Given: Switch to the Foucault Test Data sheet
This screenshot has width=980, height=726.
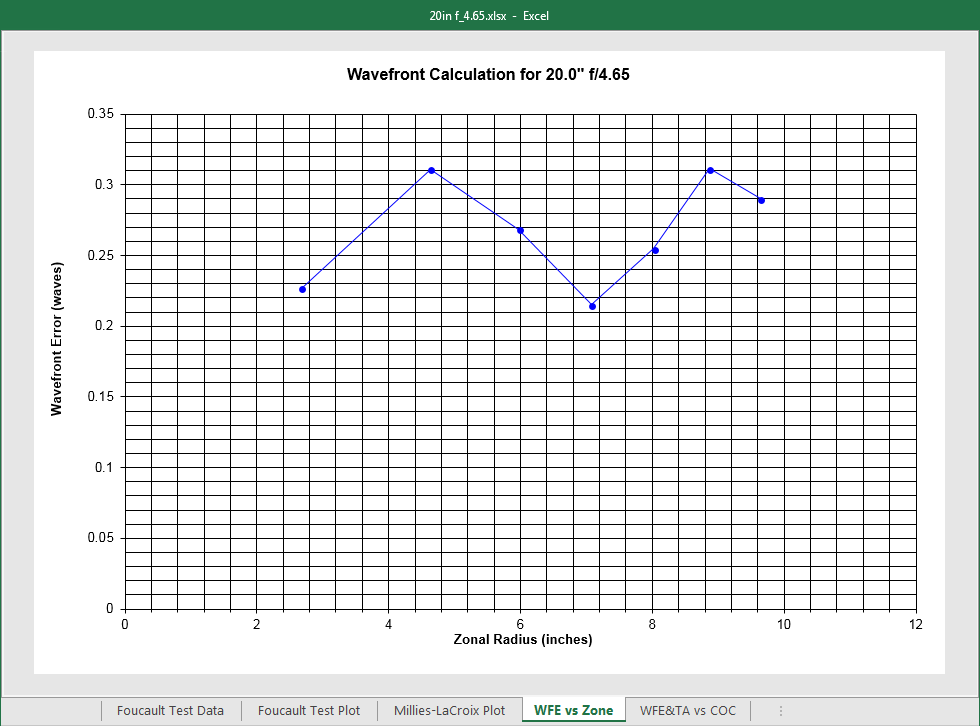Looking at the screenshot, I should click(170, 710).
